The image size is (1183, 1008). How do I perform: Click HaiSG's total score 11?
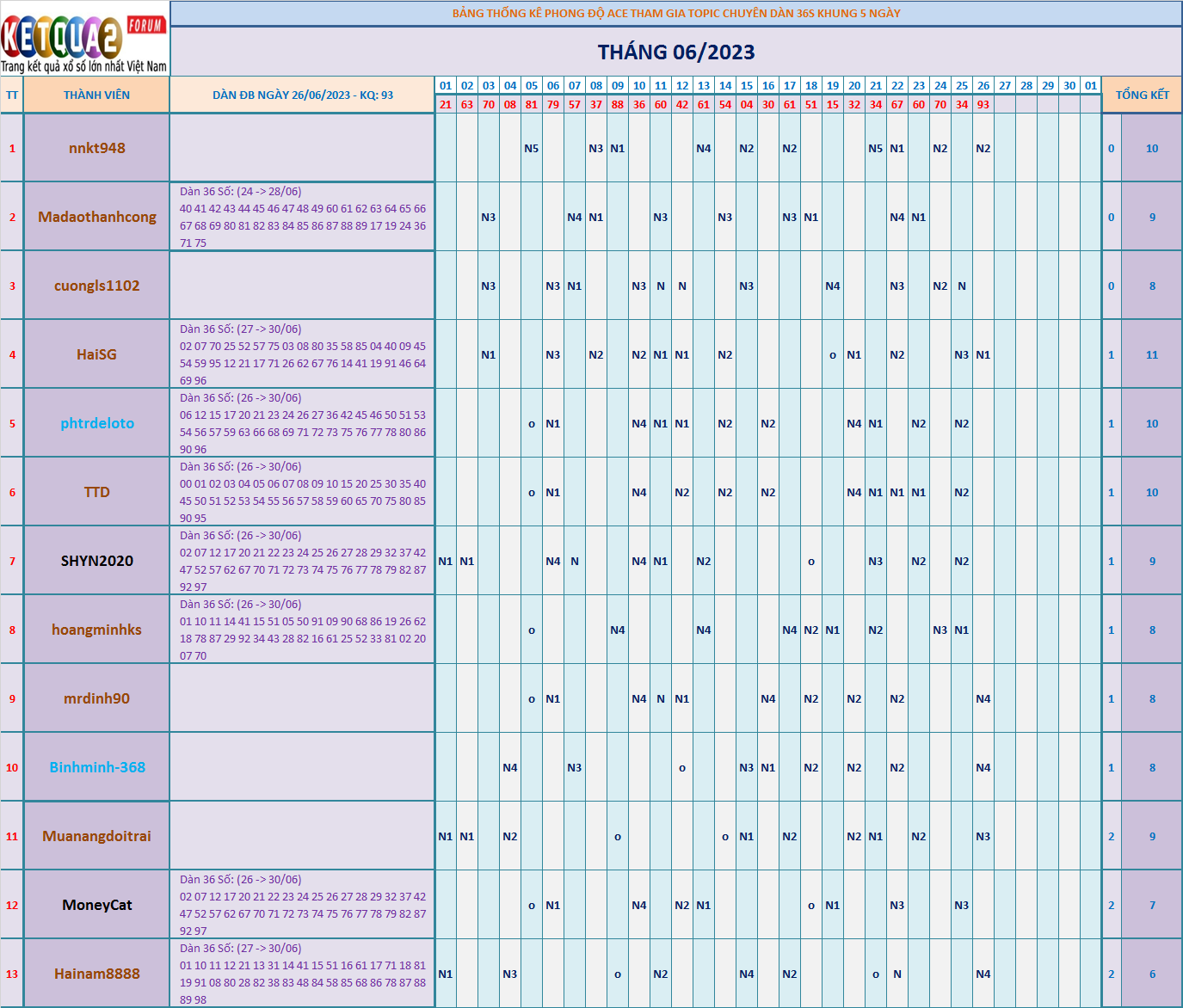tap(1151, 354)
